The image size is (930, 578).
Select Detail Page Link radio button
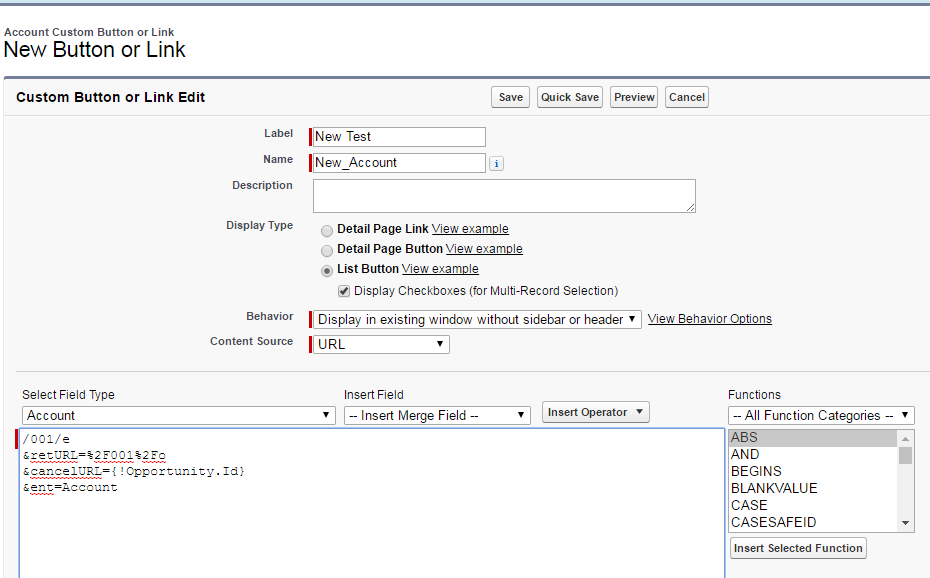327,231
